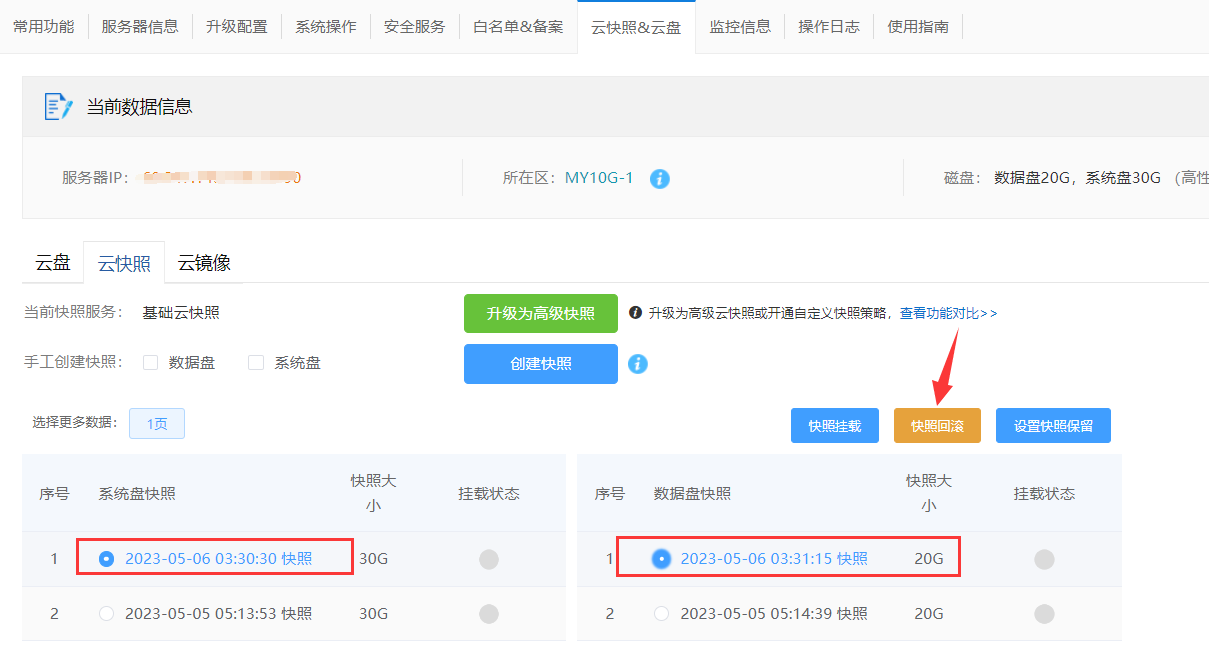This screenshot has height=655, width=1209.
Task: Click the 当前数据信息 document icon
Action: (x=58, y=106)
